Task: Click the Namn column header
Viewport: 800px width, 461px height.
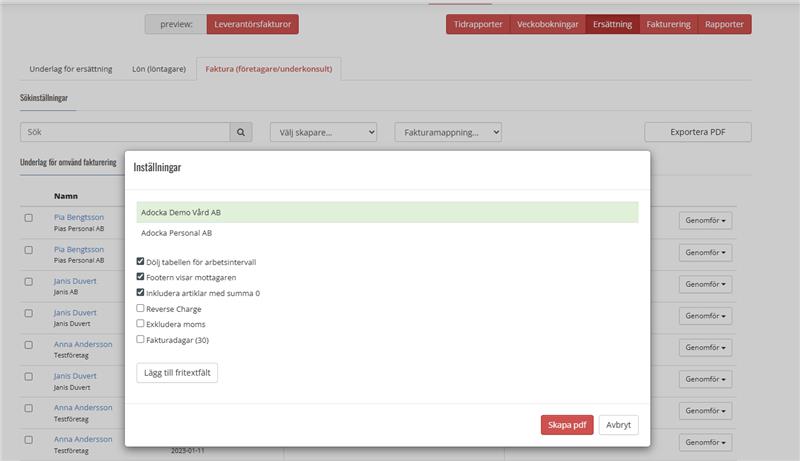Action: coord(66,196)
